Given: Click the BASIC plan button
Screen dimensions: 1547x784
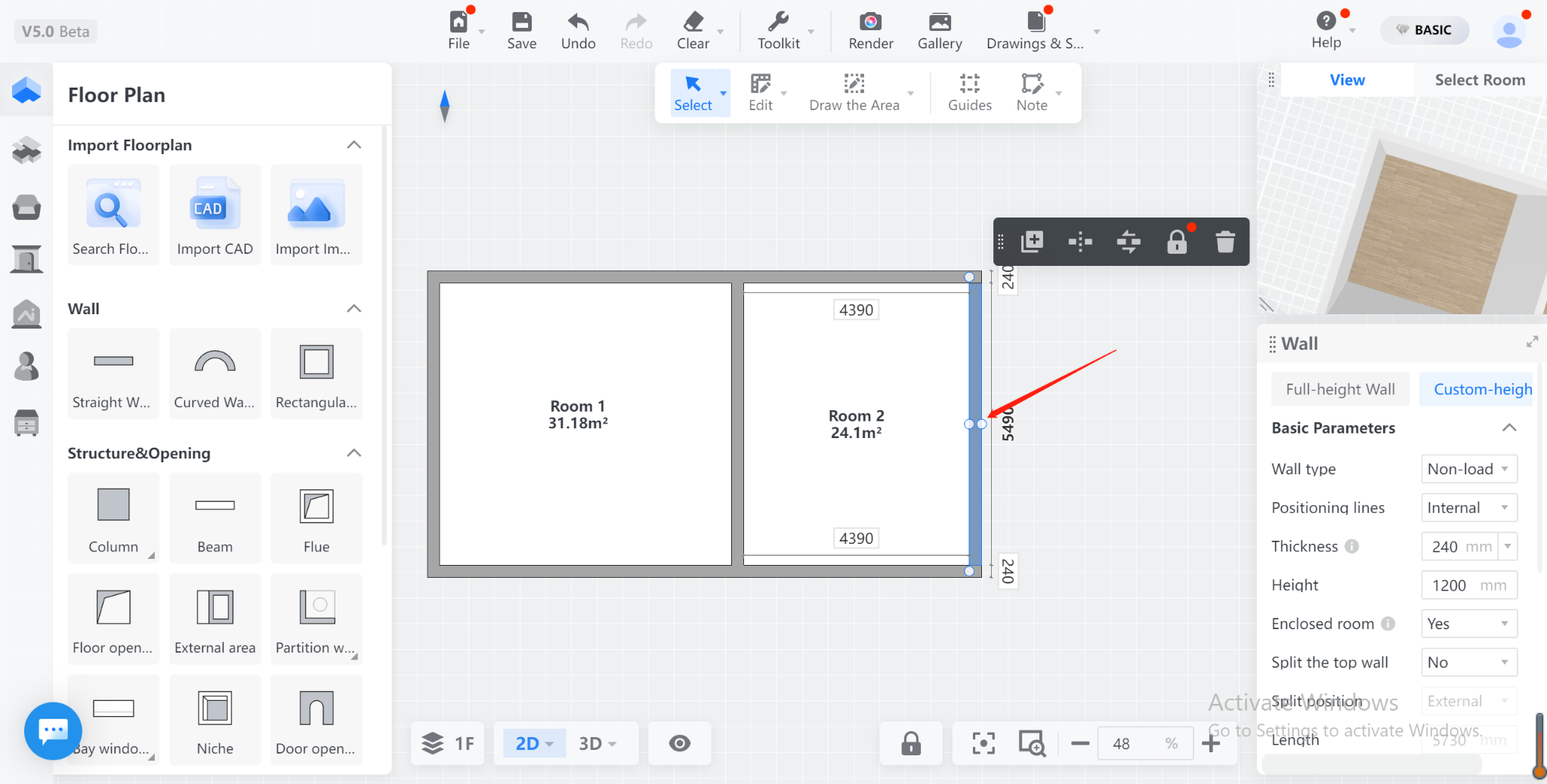Looking at the screenshot, I should (1424, 30).
